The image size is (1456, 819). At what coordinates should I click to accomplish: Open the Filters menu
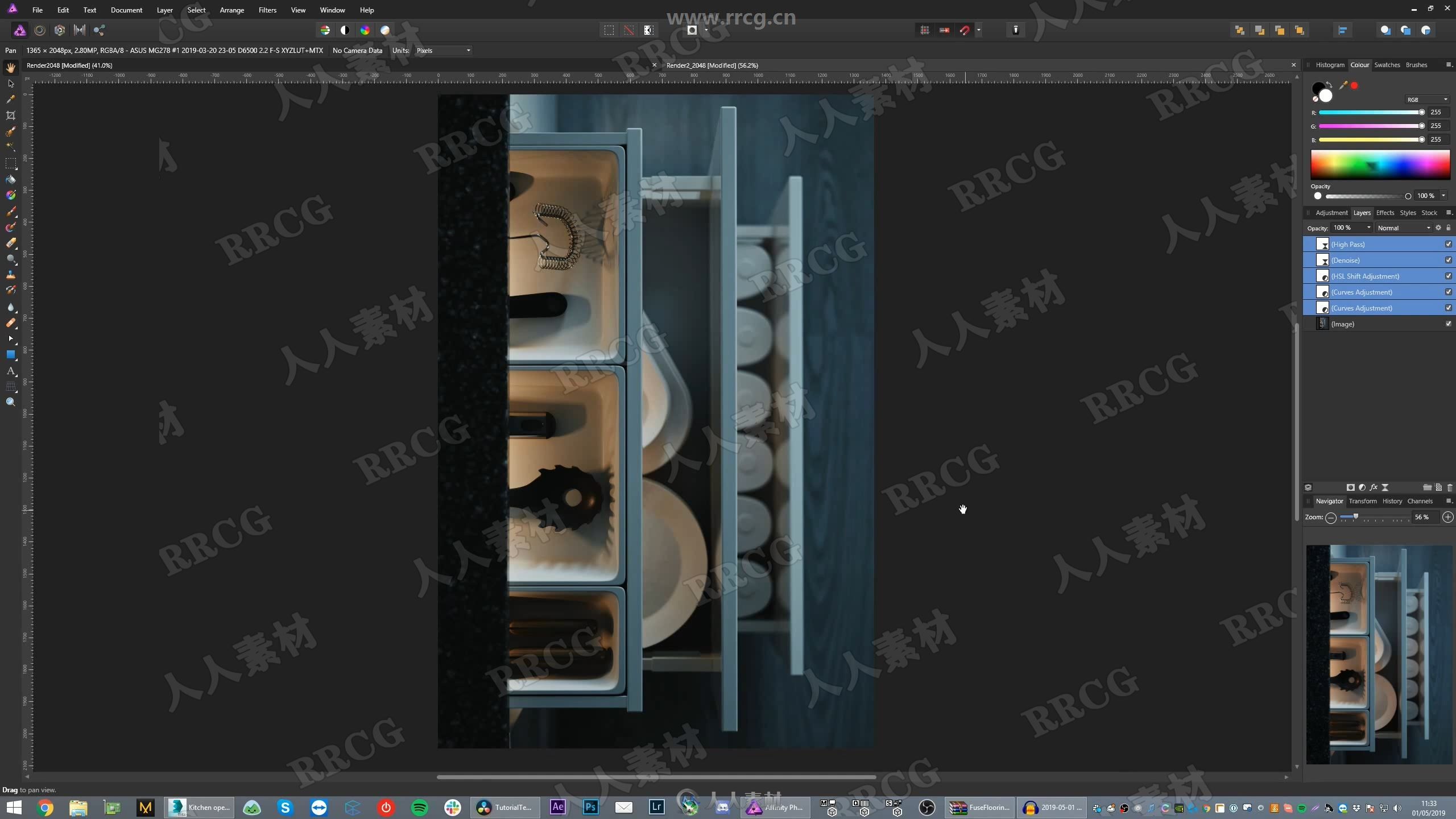267,10
